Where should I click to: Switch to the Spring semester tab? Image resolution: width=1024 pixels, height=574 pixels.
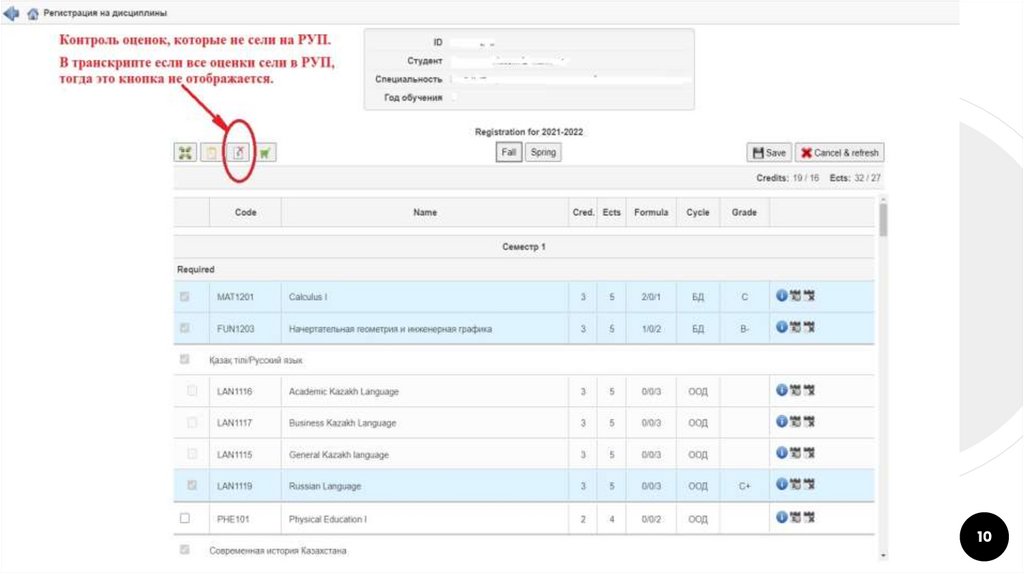[543, 152]
